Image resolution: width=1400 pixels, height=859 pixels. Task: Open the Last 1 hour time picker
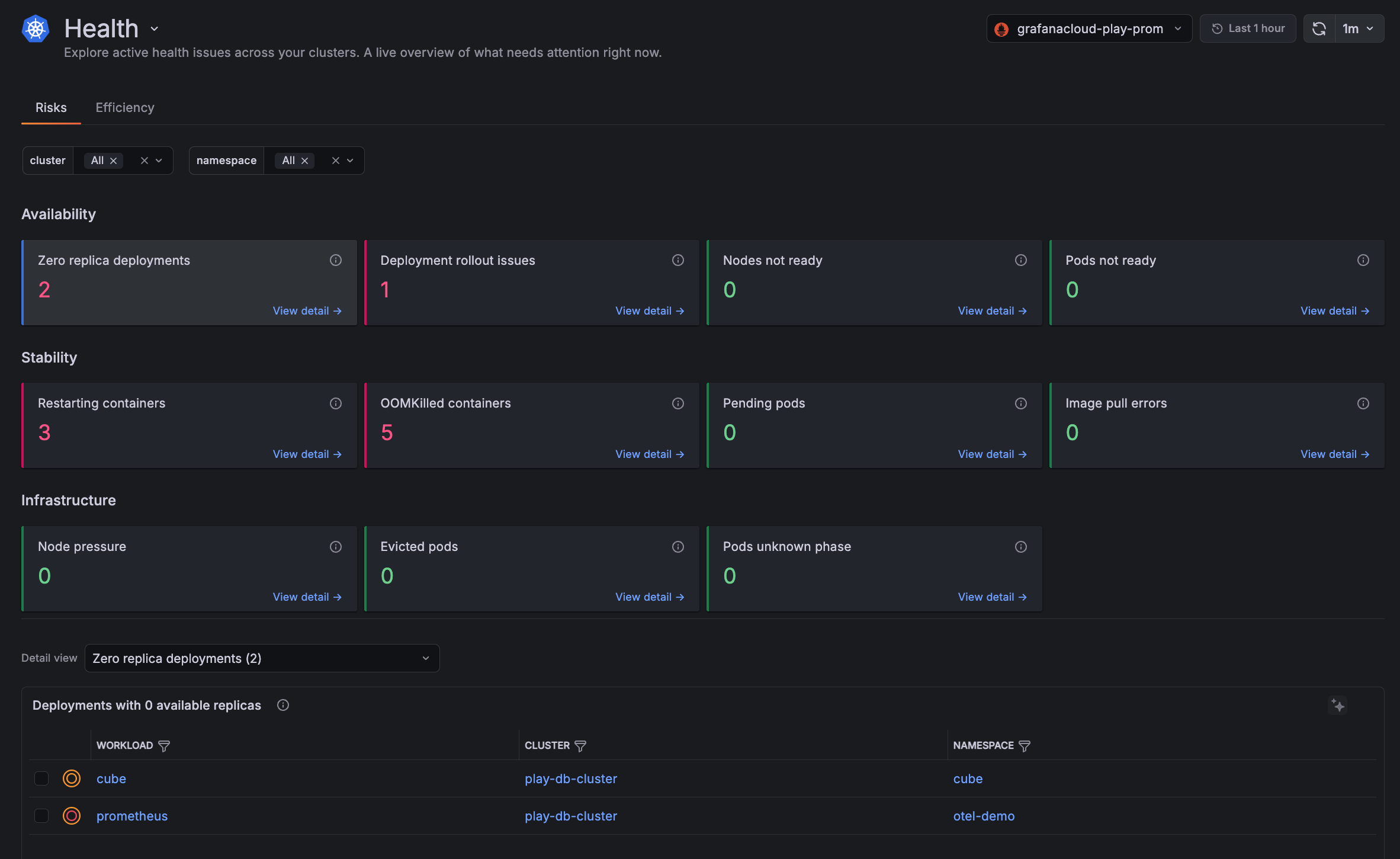(1248, 28)
